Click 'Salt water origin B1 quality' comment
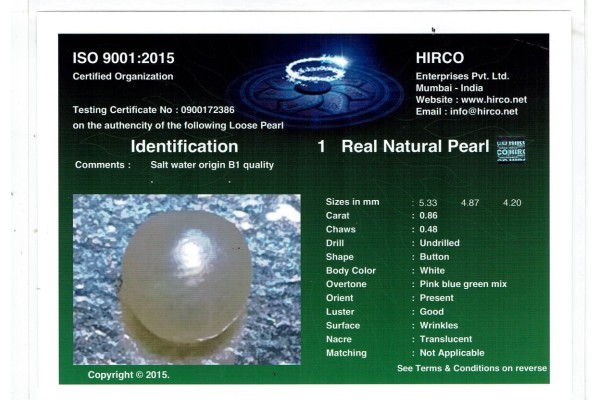Viewport: 600px width, 400px height. (212, 165)
